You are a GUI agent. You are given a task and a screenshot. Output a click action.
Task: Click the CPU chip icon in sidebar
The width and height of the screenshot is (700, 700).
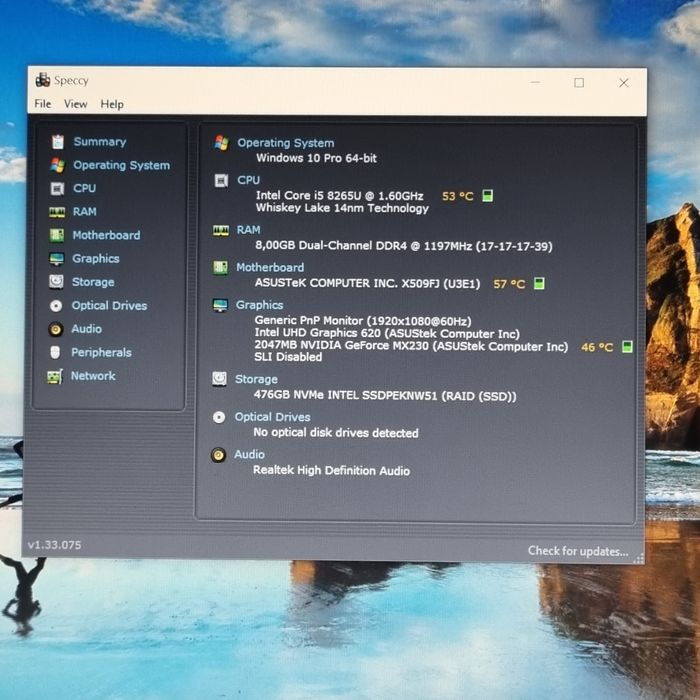tap(57, 188)
